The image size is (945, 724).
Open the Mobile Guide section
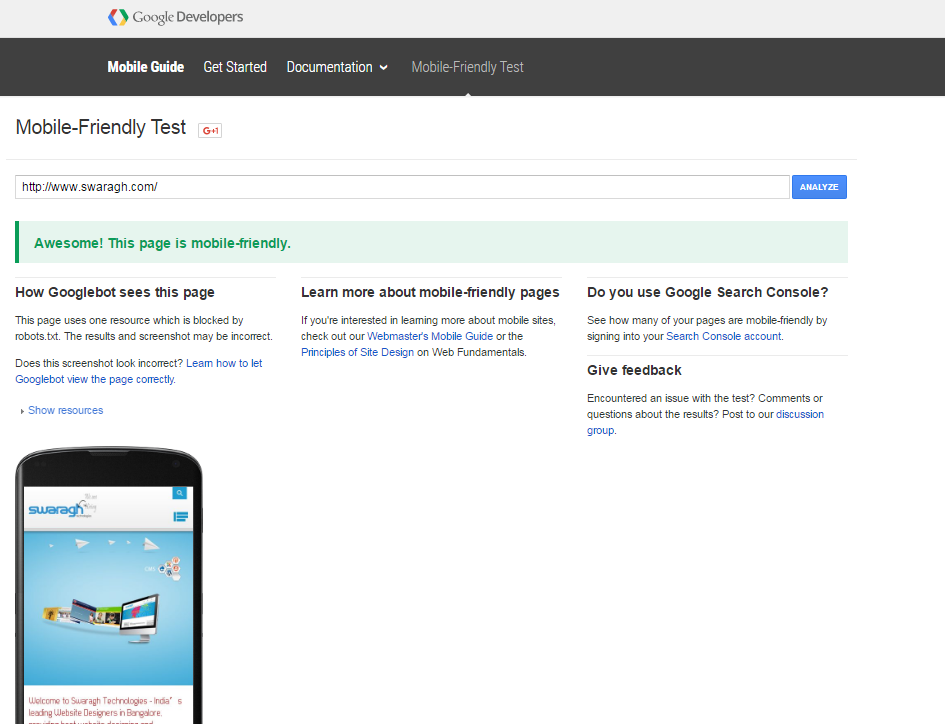pyautogui.click(x=146, y=67)
